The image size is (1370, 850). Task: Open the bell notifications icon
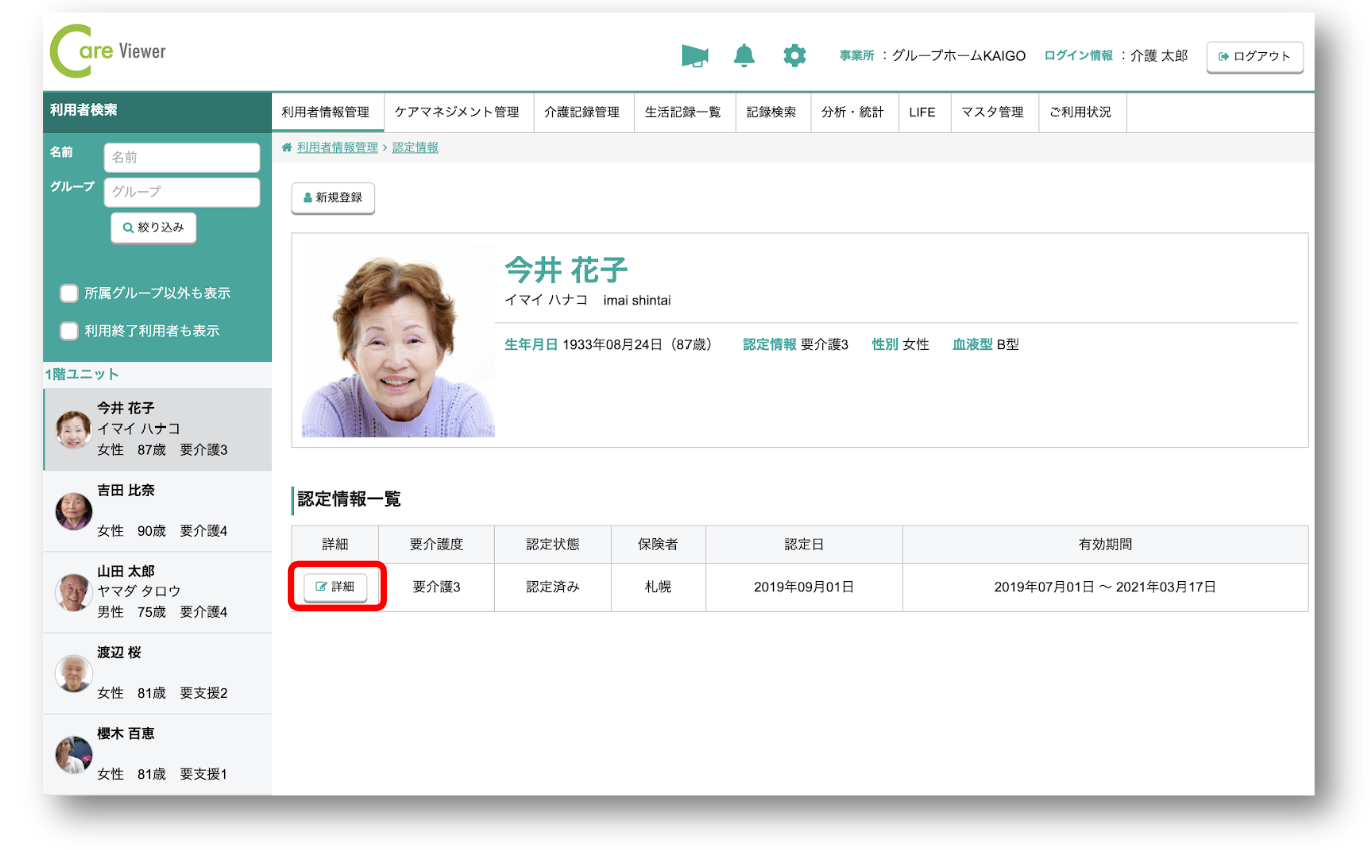[x=744, y=56]
